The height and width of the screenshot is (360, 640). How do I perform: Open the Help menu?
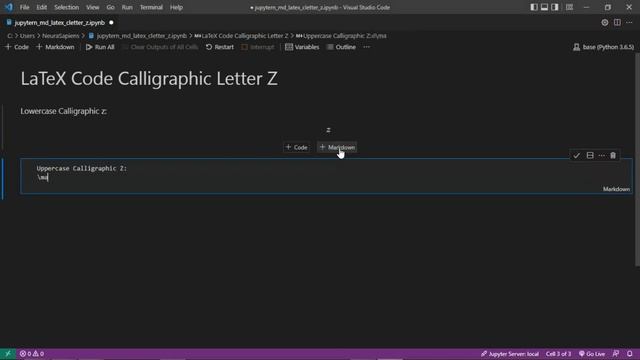point(176,7)
